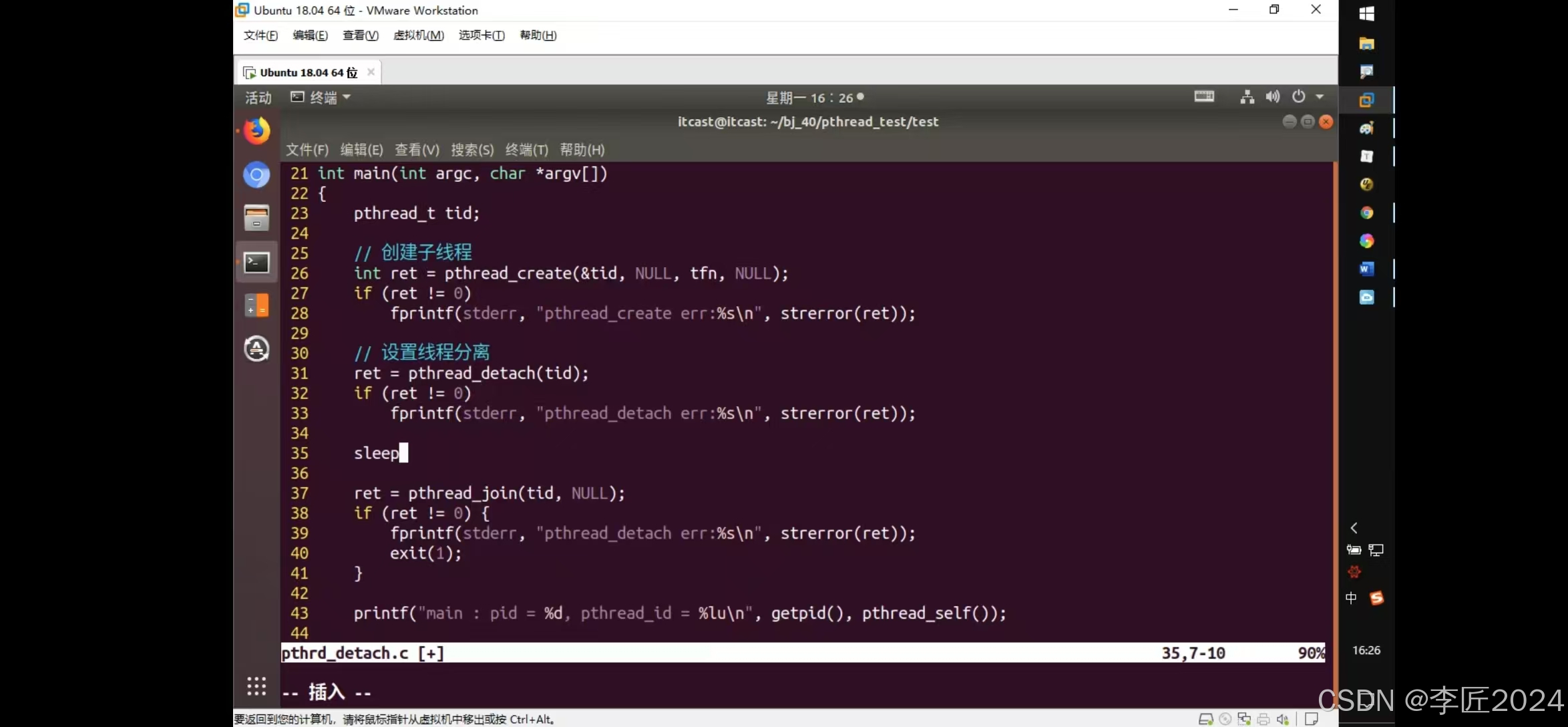Click the terminal vertical scrollbar
The height and width of the screenshot is (727, 1568).
[1334, 401]
